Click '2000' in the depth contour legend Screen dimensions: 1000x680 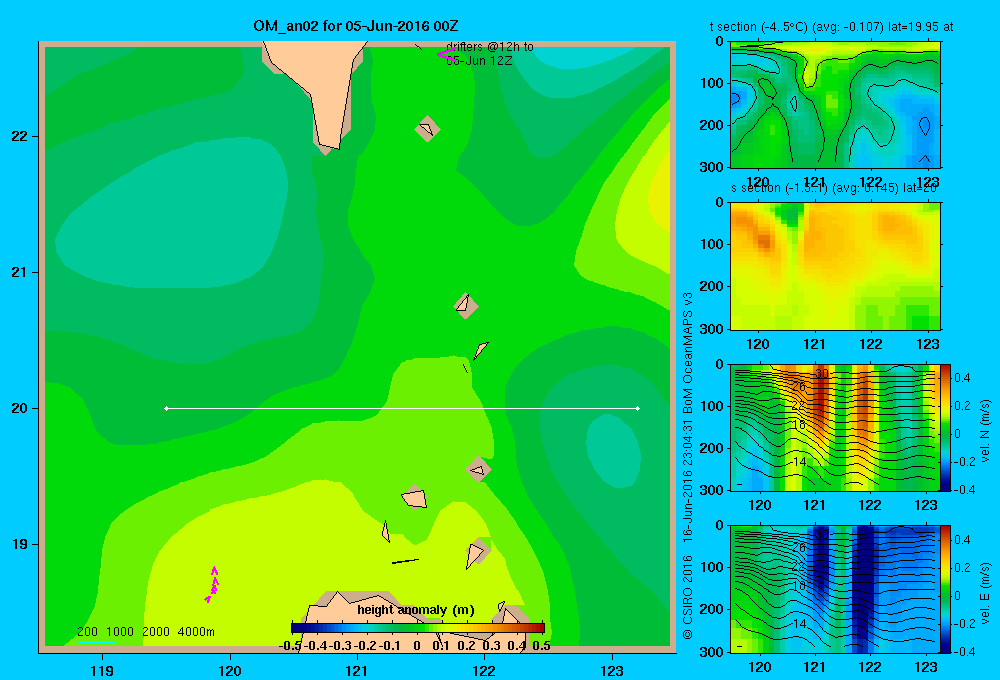[x=156, y=632]
